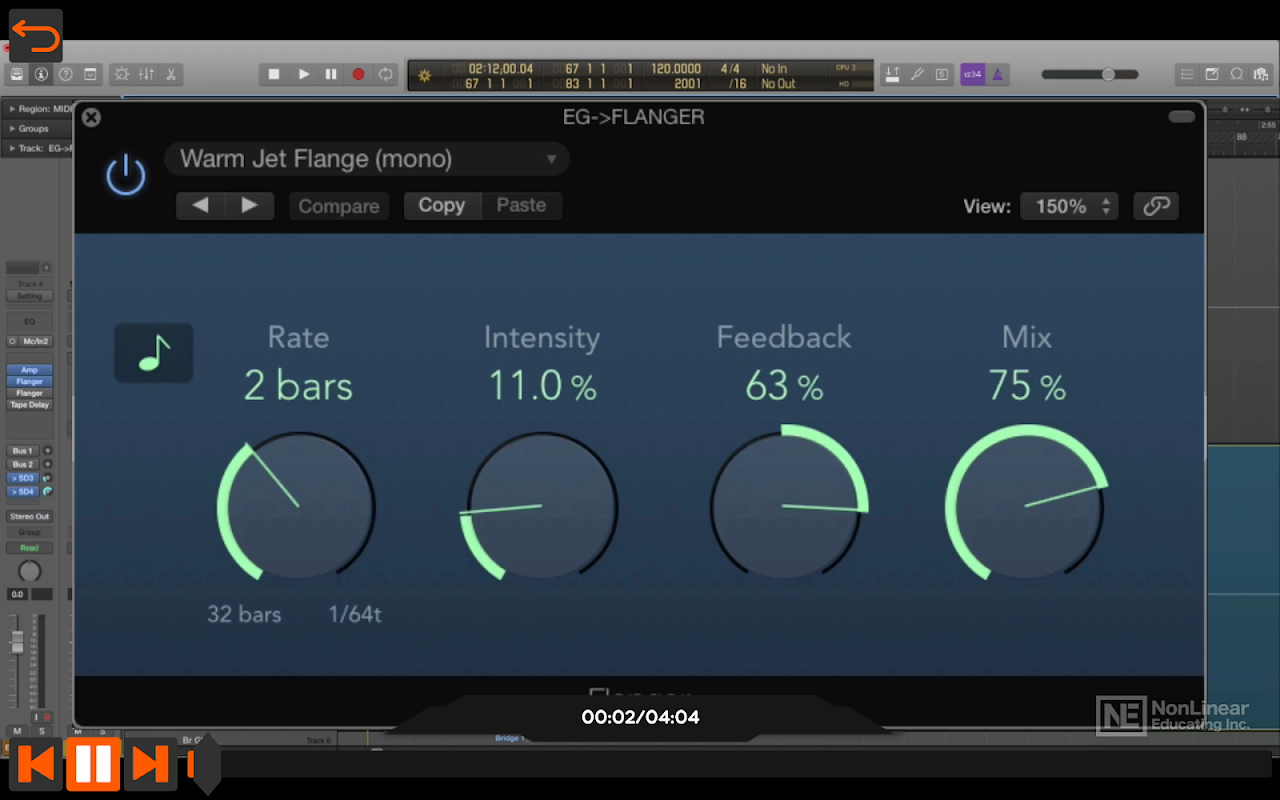Open the Amp insert slot
The width and height of the screenshot is (1280, 800).
(29, 370)
